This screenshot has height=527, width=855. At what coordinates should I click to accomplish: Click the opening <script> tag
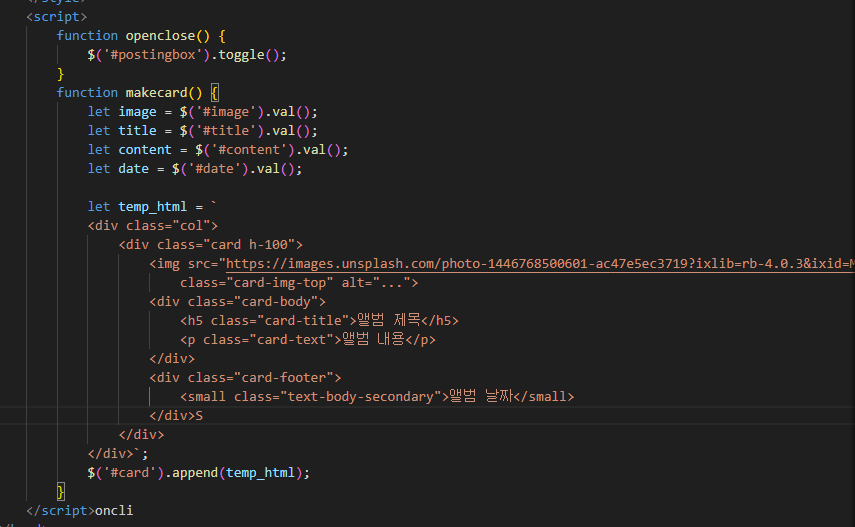(x=57, y=17)
